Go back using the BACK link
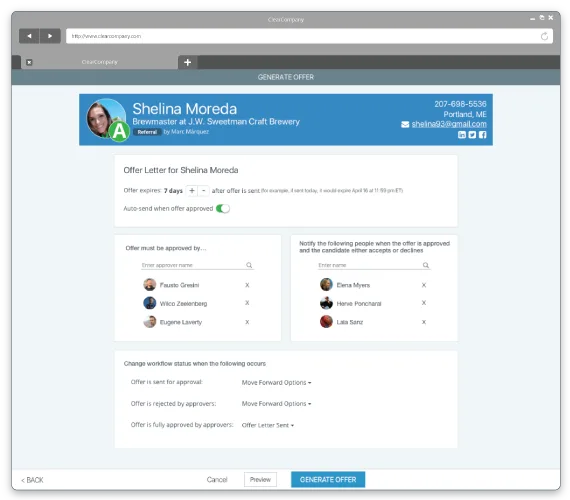The width and height of the screenshot is (570, 500). [x=32, y=480]
